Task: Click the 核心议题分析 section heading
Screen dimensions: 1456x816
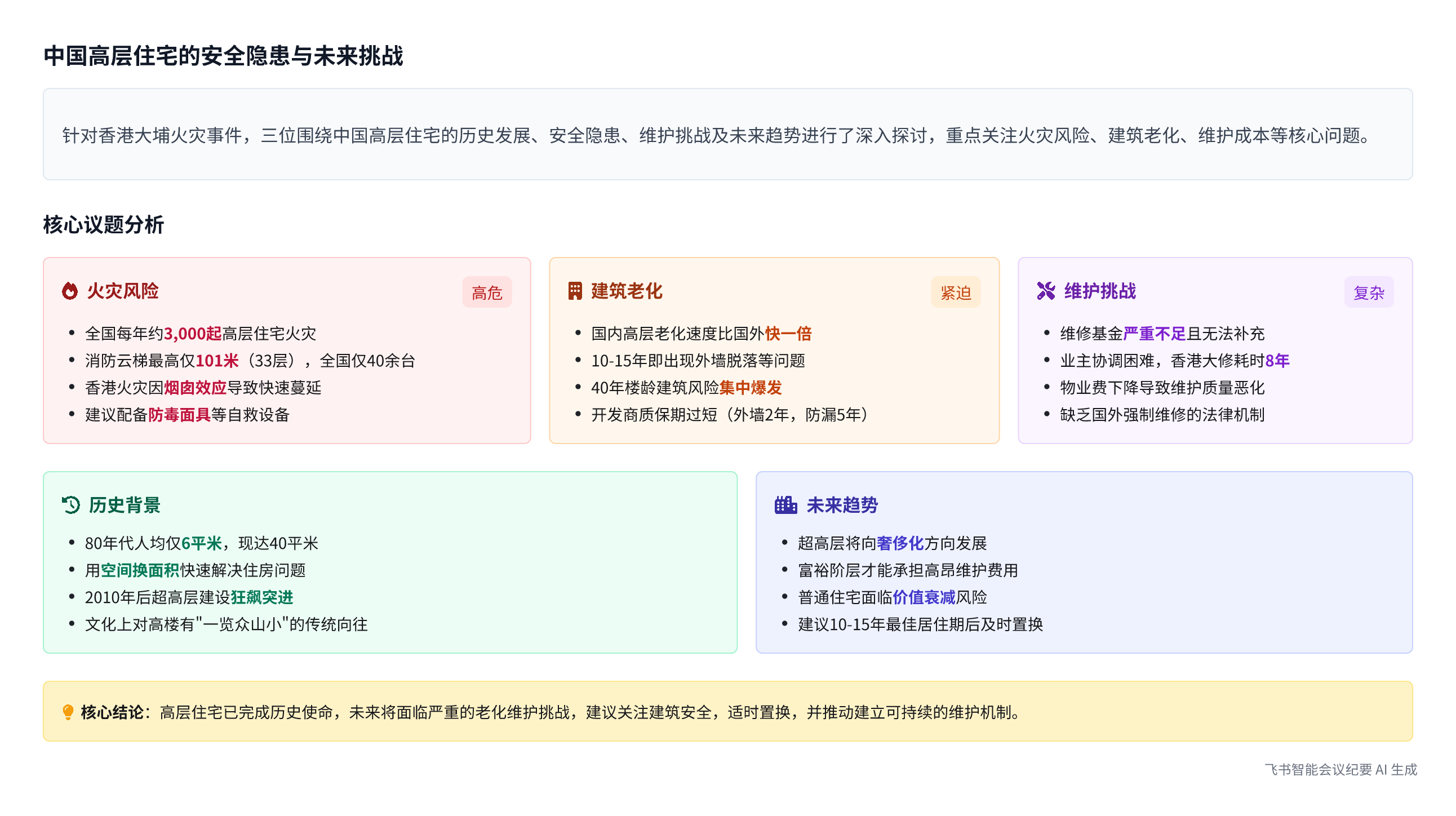Action: click(x=104, y=224)
